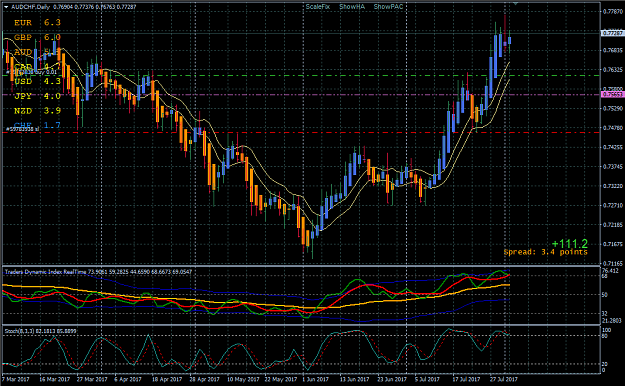This screenshot has height=386, width=625.
Task: Click TDI scale value 21.2803
Action: pyautogui.click(x=612, y=320)
